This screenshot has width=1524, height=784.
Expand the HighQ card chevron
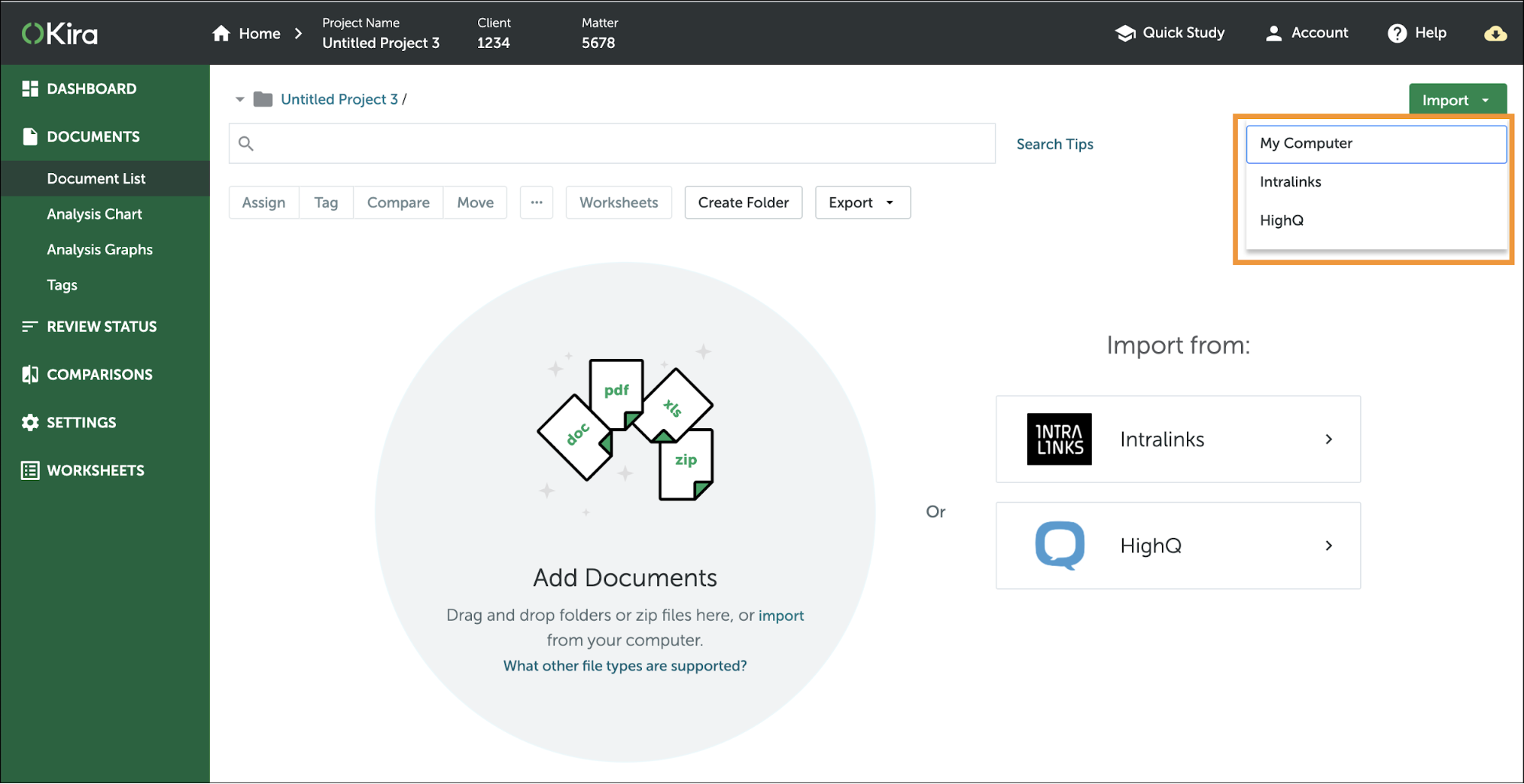(x=1329, y=546)
